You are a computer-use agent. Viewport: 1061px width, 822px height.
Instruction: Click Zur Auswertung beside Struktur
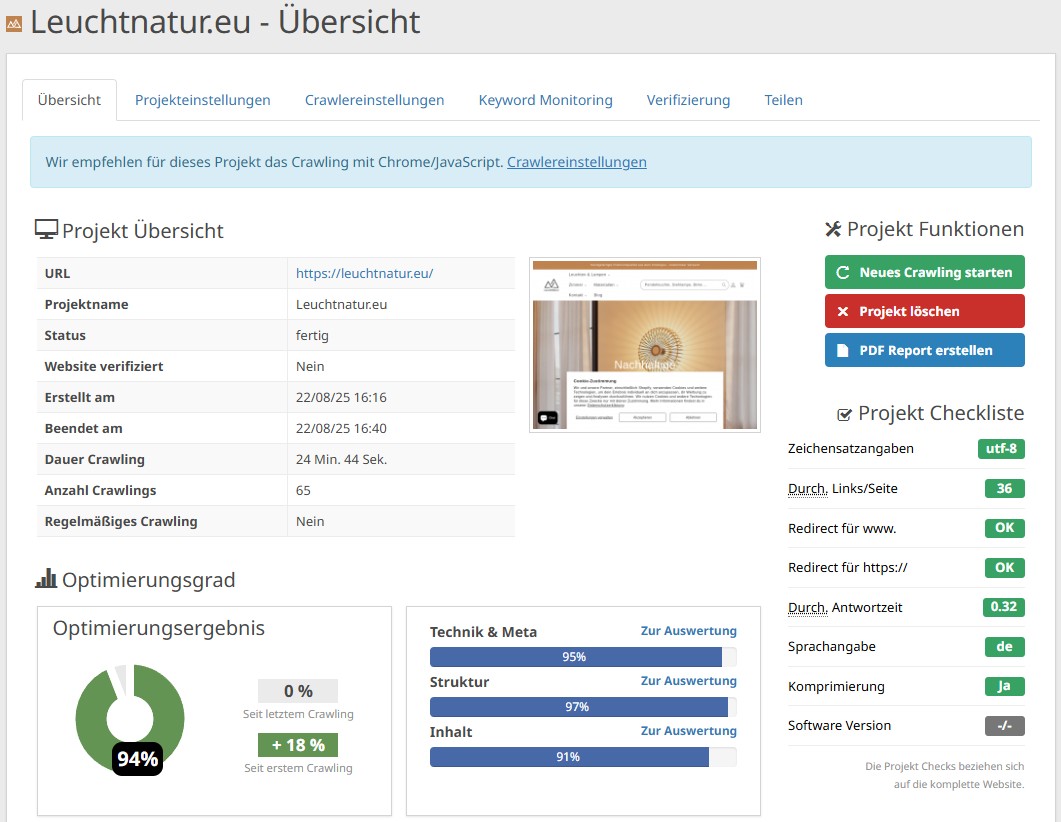click(x=688, y=680)
